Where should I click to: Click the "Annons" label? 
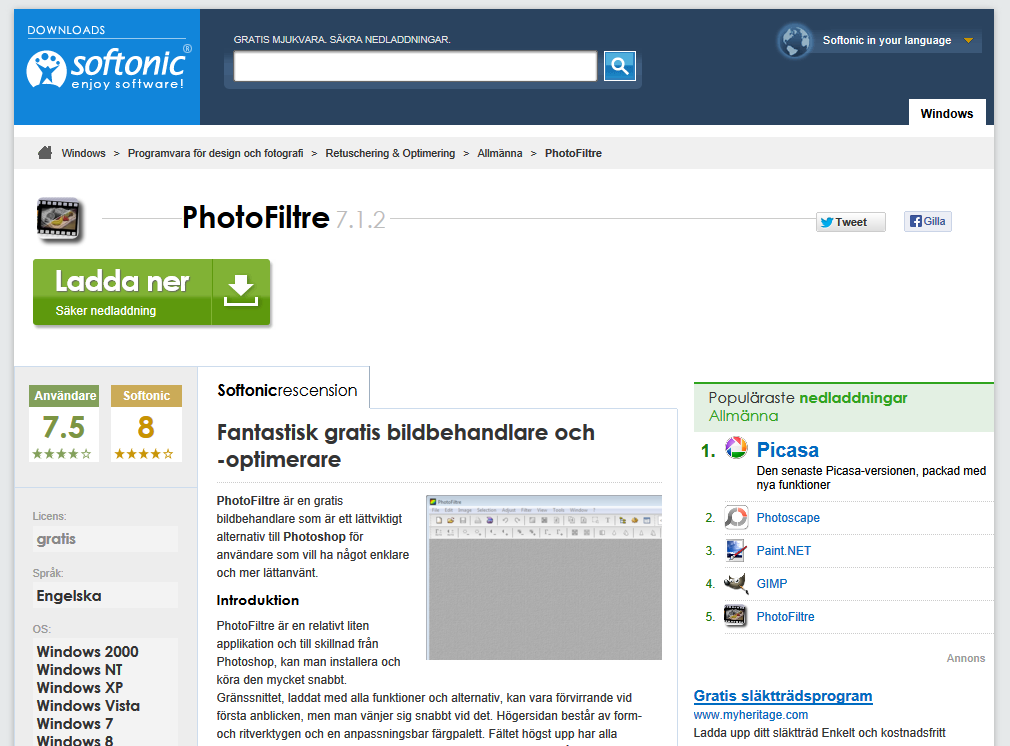pyautogui.click(x=966, y=658)
